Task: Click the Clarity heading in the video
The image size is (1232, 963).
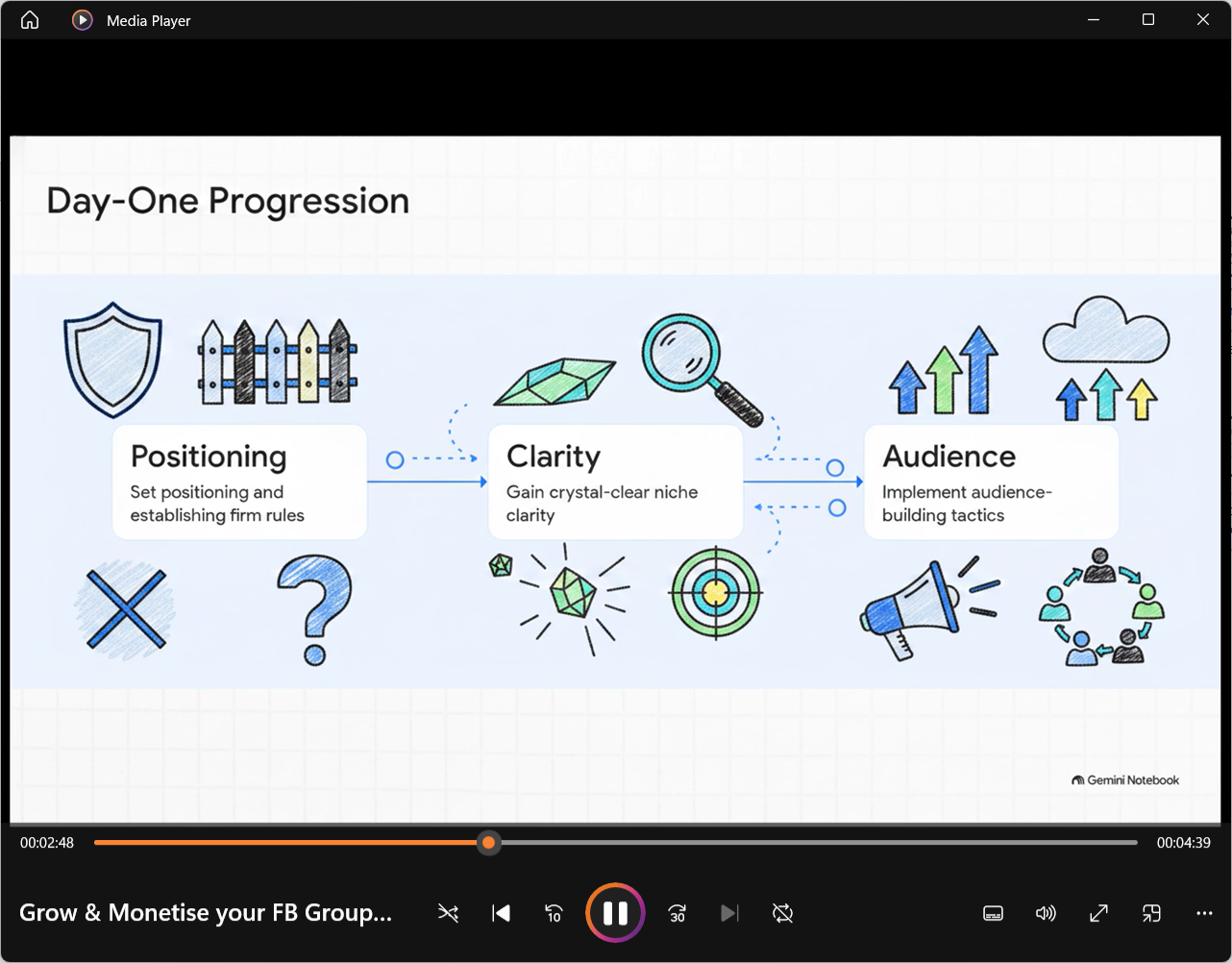Action: 554,457
